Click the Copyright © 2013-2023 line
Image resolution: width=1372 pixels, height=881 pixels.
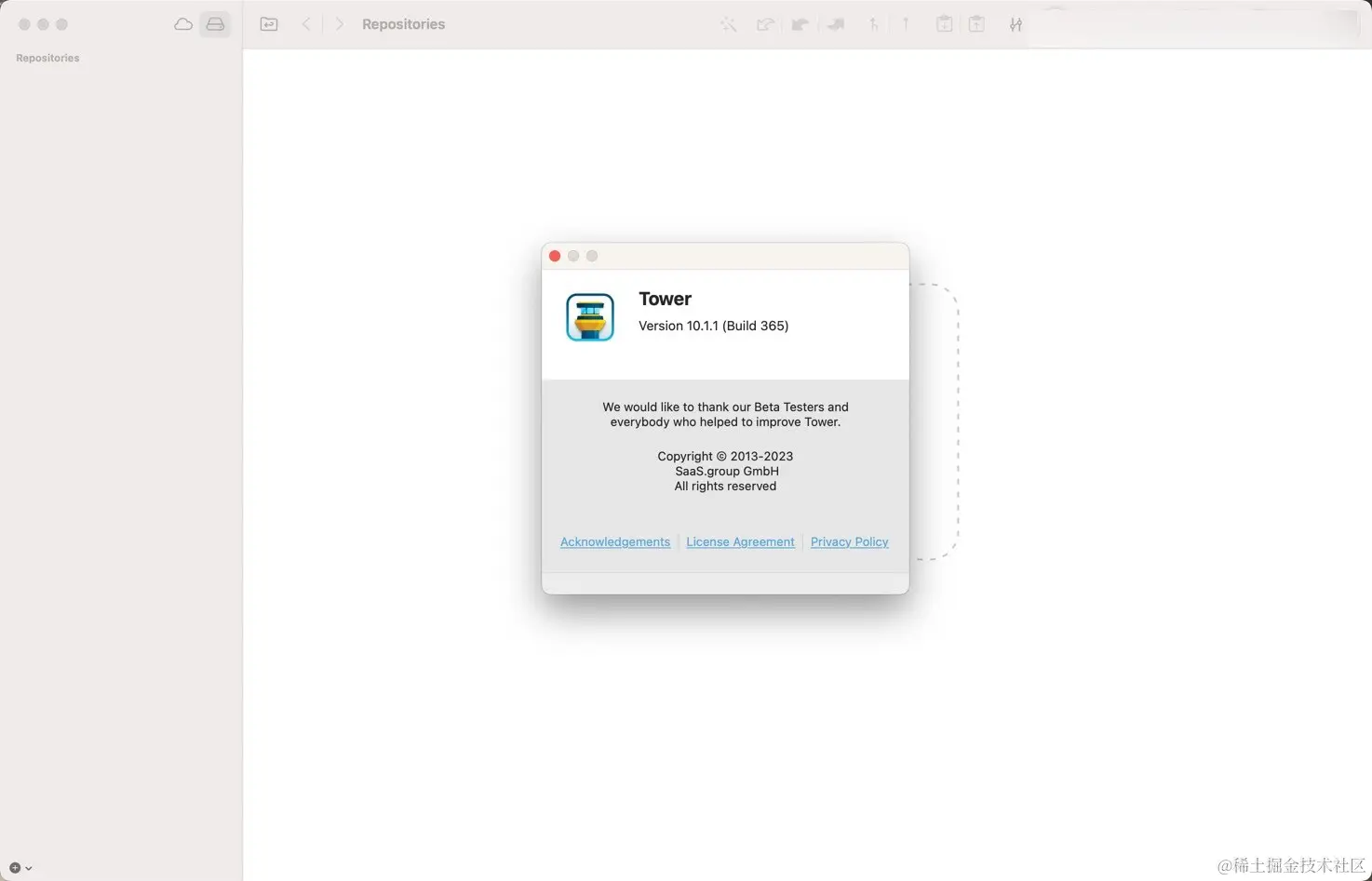coord(725,456)
